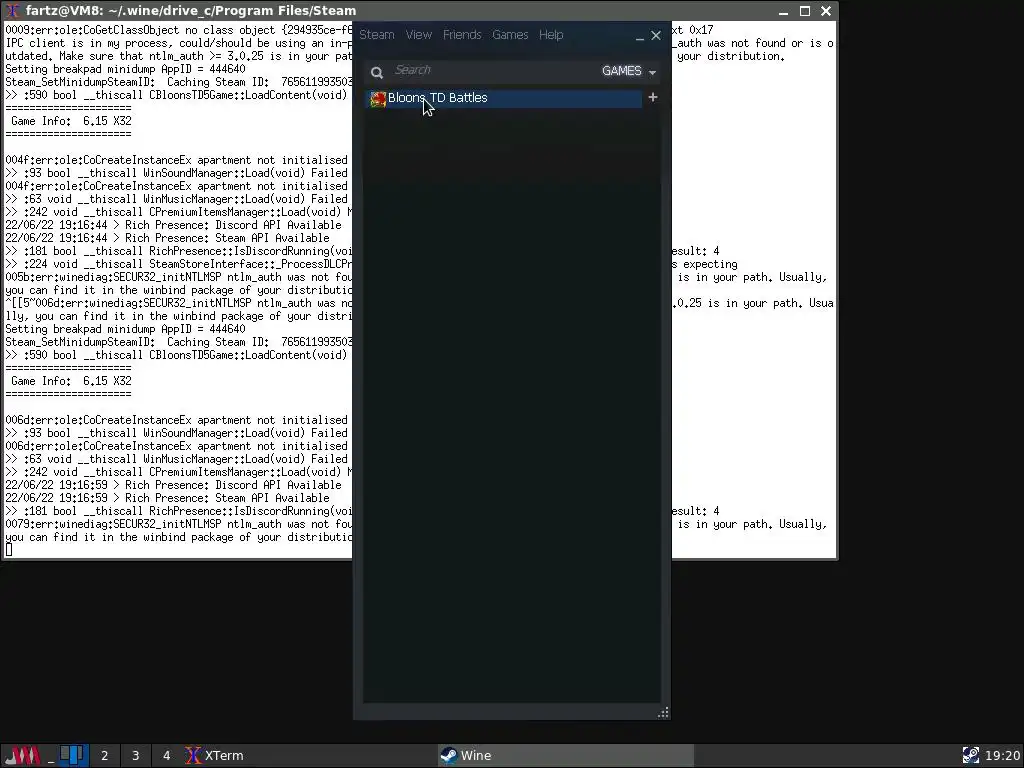
Task: Click the Bloons TD Battles game icon
Action: click(x=378, y=99)
